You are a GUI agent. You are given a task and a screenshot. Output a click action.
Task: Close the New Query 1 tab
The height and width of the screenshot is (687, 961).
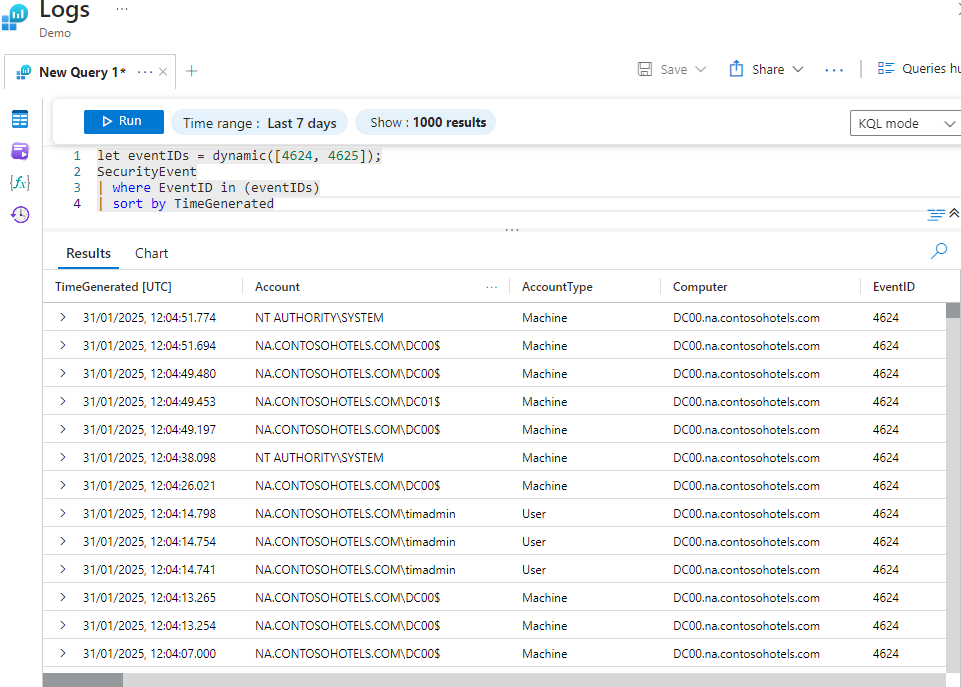tap(163, 72)
